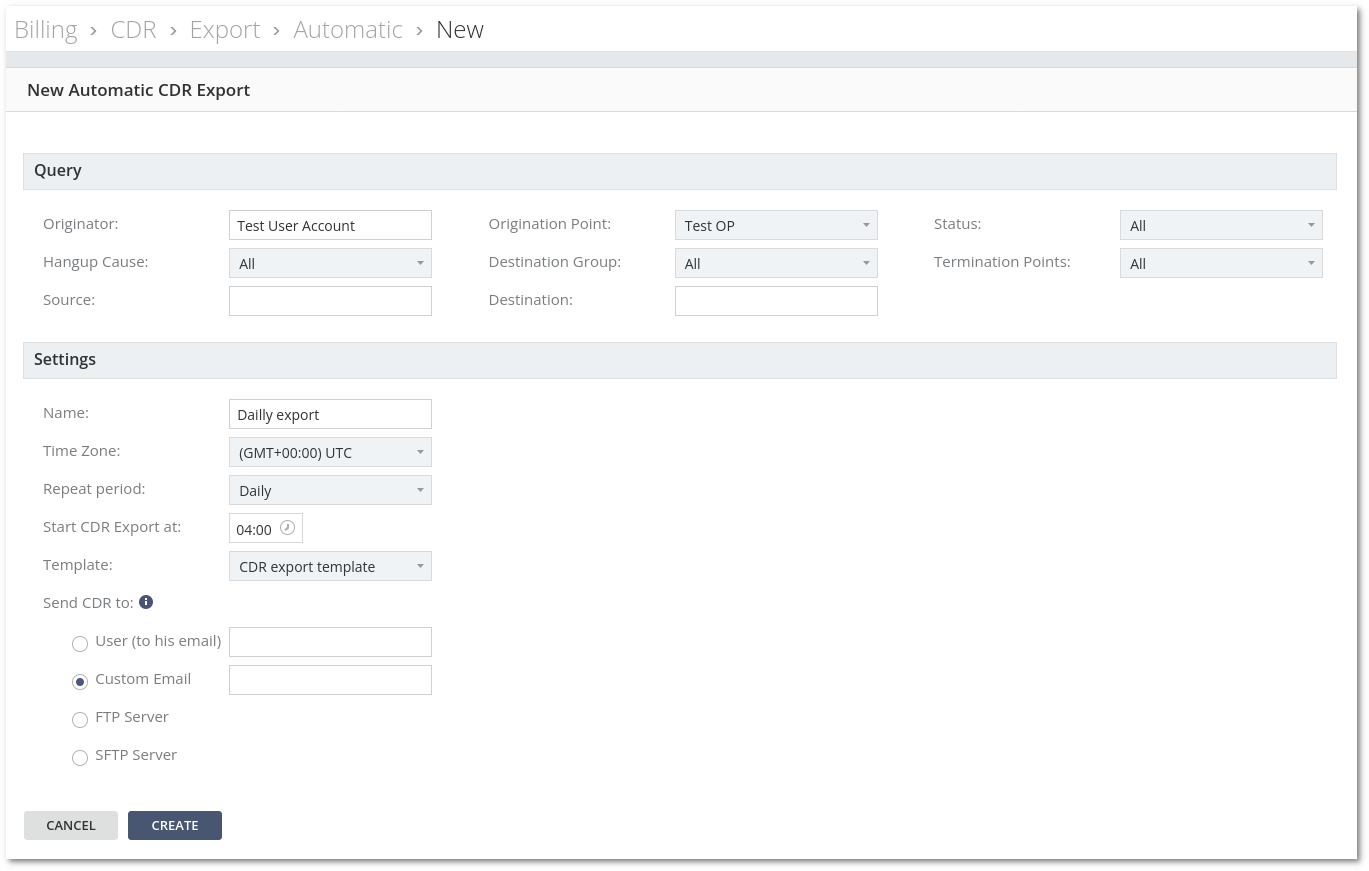
Task: Expand the Status dropdown
Action: click(1220, 226)
